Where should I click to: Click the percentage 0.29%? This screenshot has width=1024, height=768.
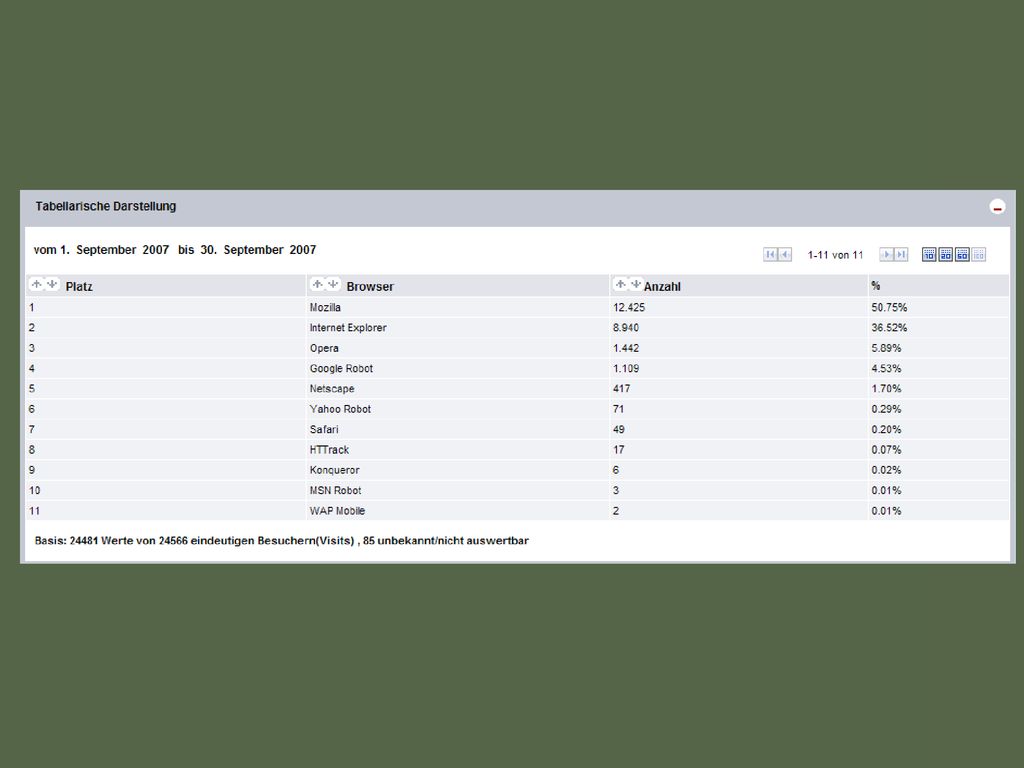point(886,409)
